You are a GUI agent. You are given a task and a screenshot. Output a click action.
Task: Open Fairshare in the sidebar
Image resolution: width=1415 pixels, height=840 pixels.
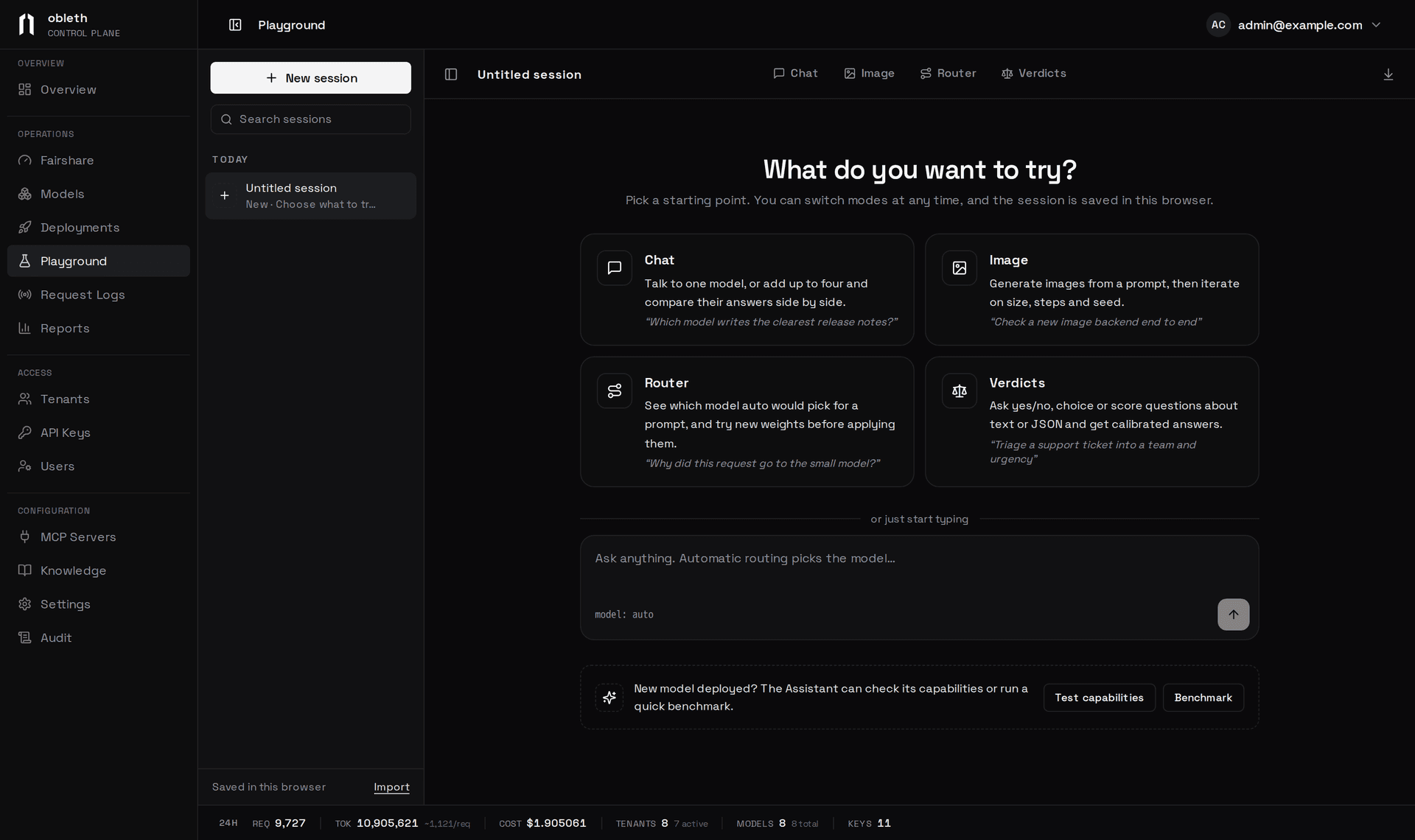tap(99, 161)
